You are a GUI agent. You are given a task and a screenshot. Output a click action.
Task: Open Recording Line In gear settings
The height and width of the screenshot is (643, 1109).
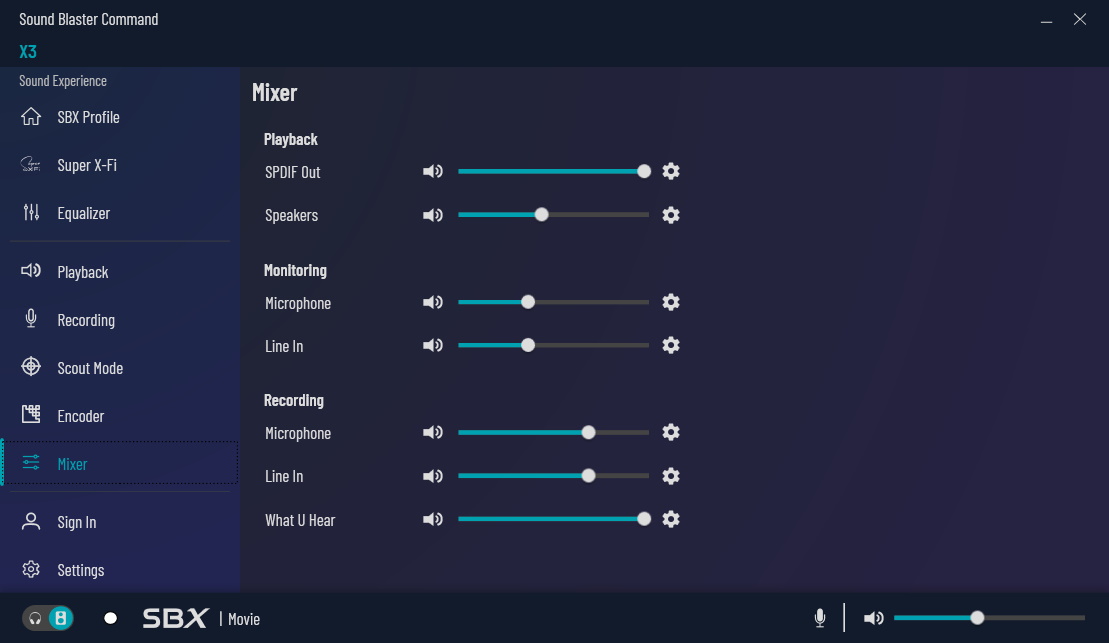click(670, 476)
